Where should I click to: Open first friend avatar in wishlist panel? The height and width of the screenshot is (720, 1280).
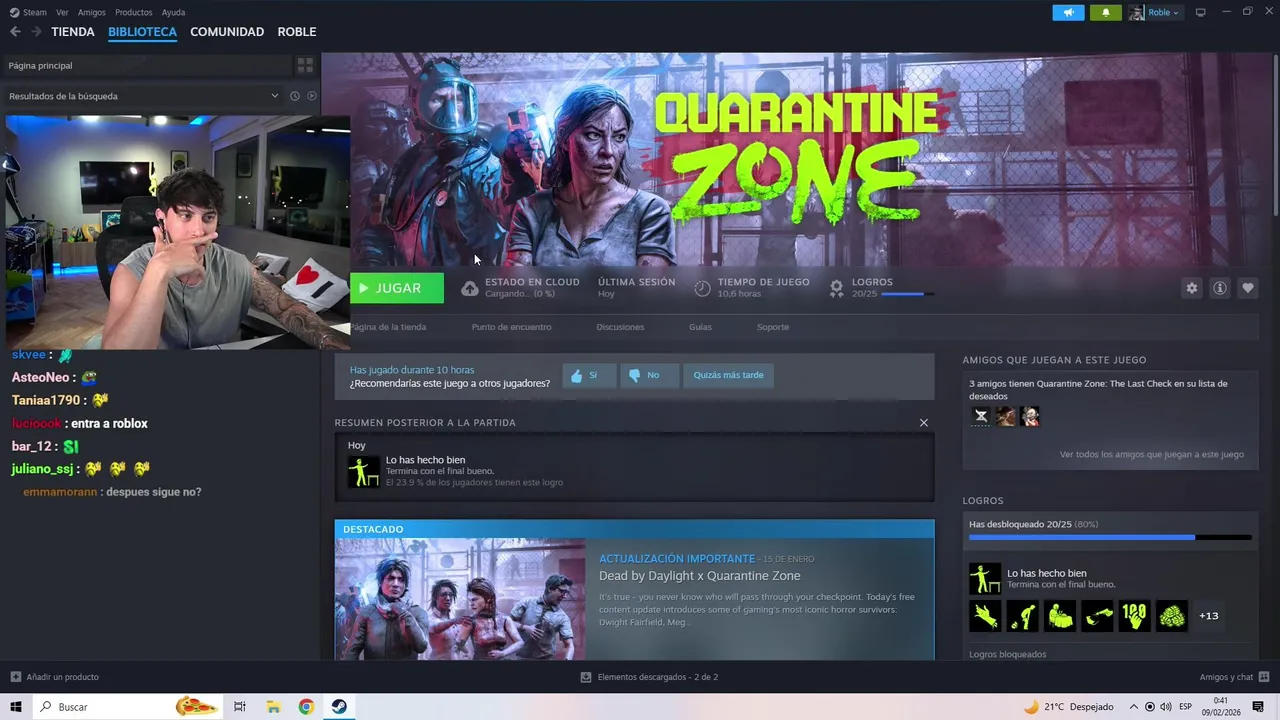point(981,416)
